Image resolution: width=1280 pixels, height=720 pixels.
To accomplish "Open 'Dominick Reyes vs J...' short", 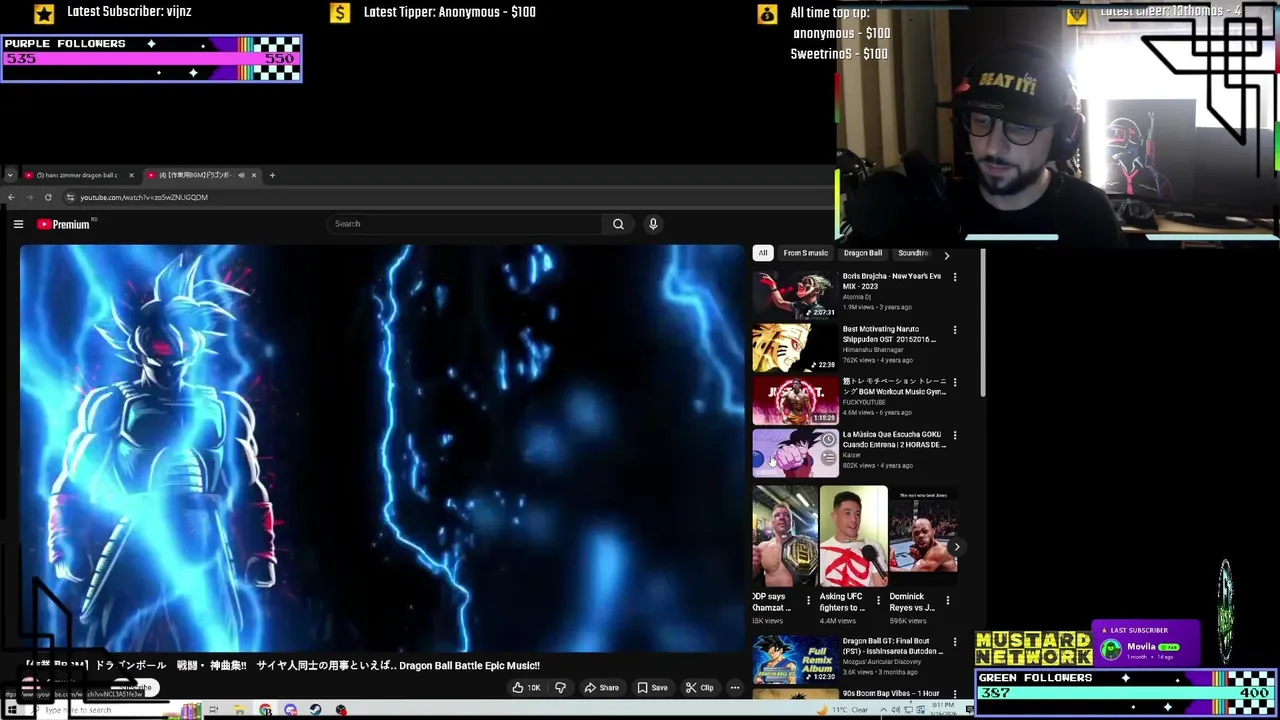I will (x=923, y=537).
